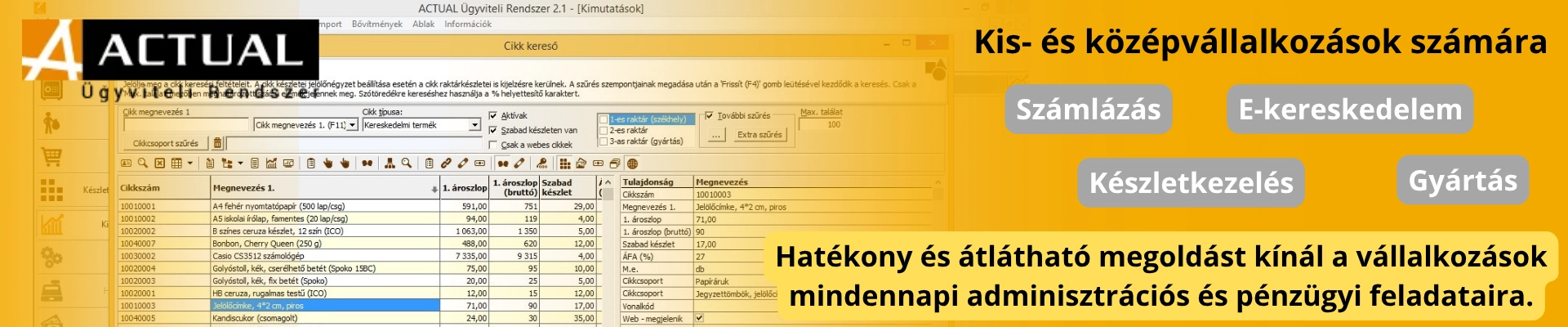Select row Kandiscukor (csomagolt)
This screenshot has height=327, width=1568.
point(358,318)
